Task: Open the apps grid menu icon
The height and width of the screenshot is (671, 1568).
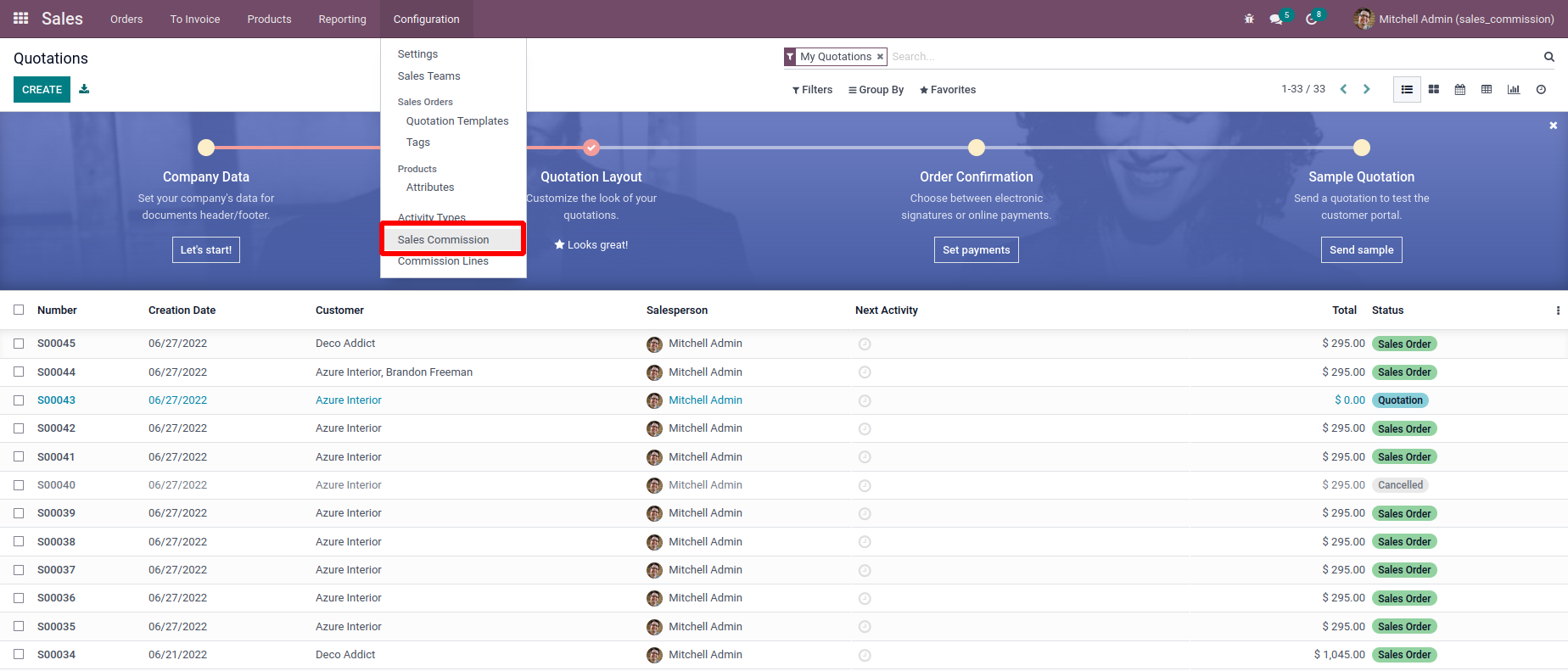Action: tap(21, 19)
